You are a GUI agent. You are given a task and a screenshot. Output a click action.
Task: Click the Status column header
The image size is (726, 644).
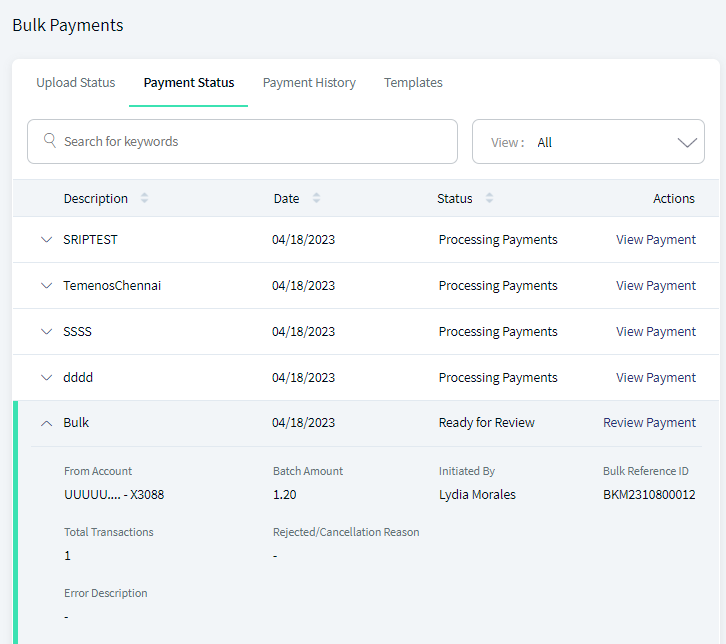point(455,199)
